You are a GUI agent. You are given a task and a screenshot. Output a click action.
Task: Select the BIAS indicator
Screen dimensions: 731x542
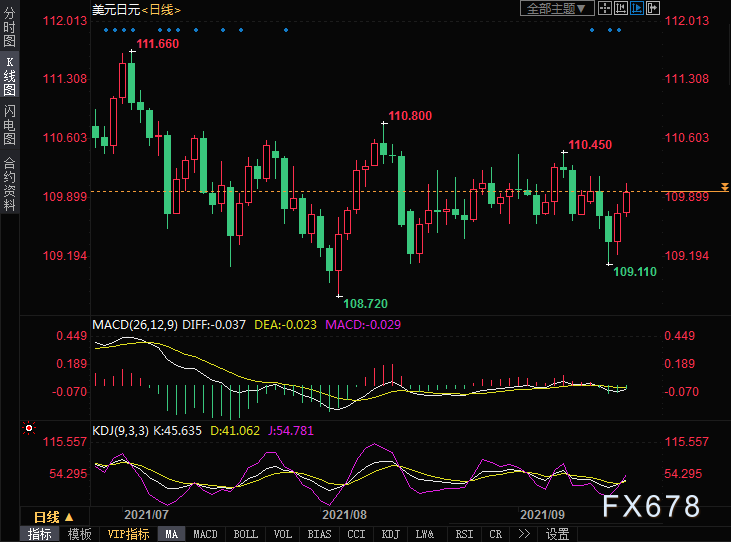click(319, 534)
